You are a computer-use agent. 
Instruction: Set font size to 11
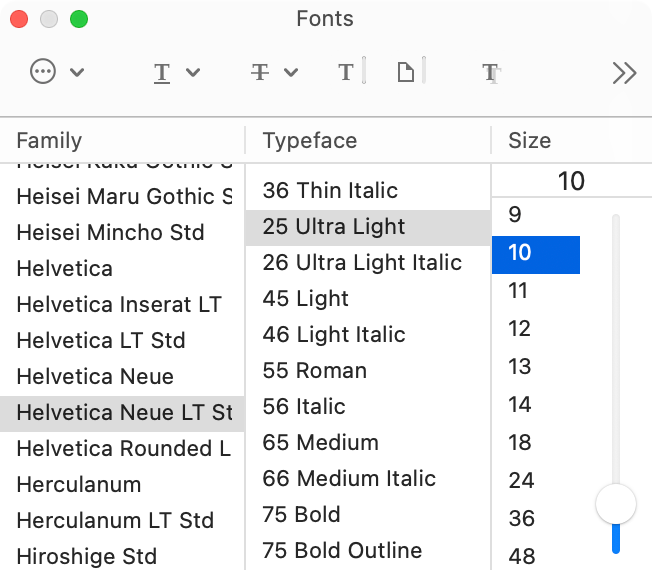tap(536, 291)
